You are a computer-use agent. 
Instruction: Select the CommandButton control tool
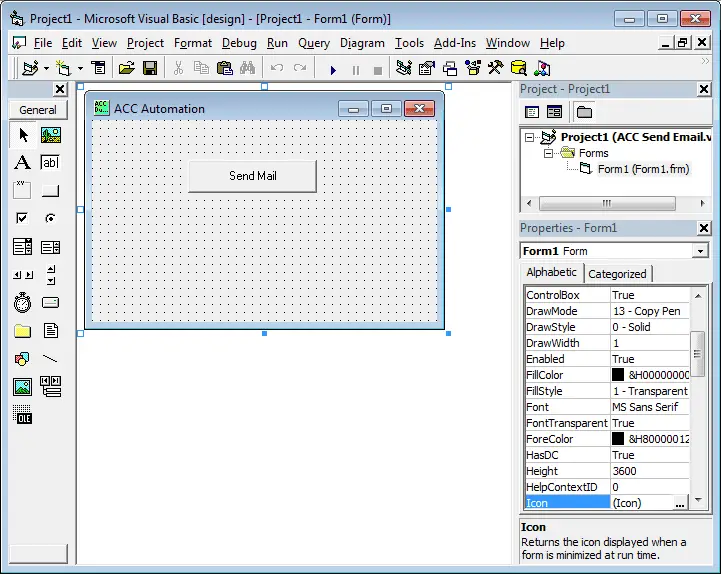click(x=51, y=190)
